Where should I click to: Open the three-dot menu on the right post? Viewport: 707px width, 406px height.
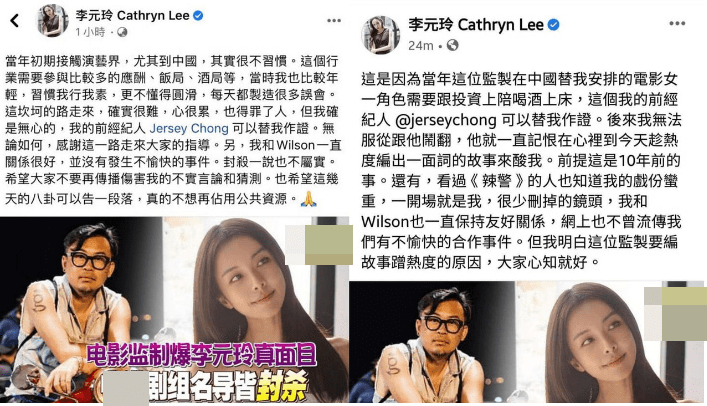pyautogui.click(x=677, y=23)
